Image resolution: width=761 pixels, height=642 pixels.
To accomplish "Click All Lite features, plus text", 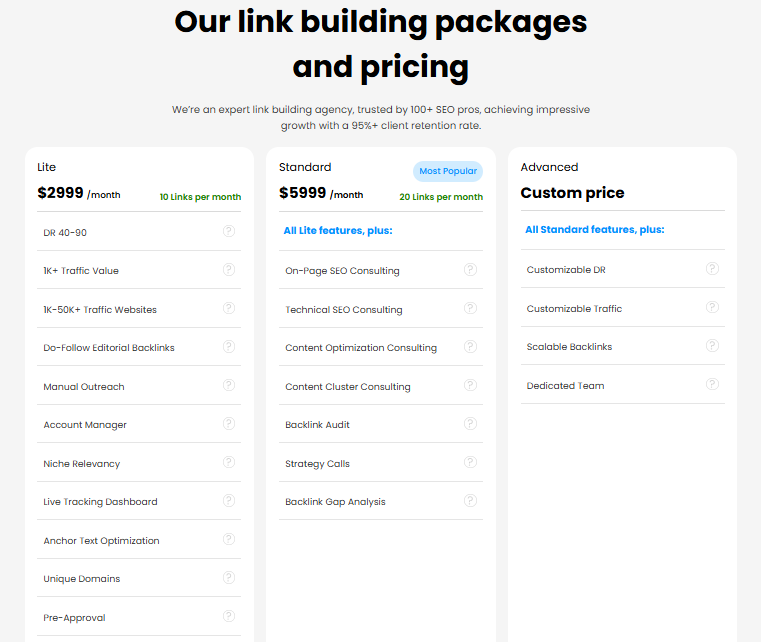I will 337,231.
